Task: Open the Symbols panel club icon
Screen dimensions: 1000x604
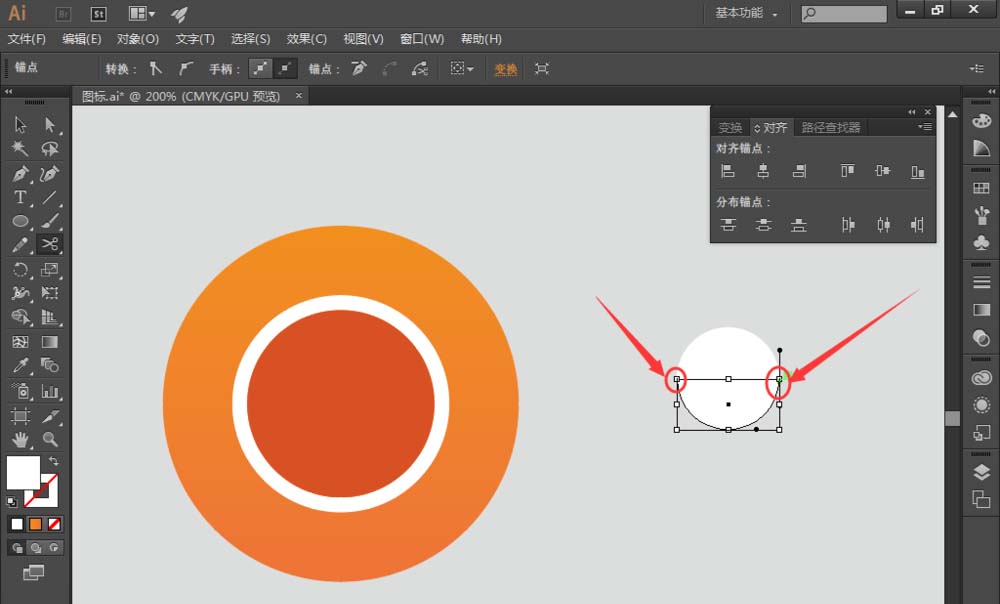Action: click(x=982, y=242)
